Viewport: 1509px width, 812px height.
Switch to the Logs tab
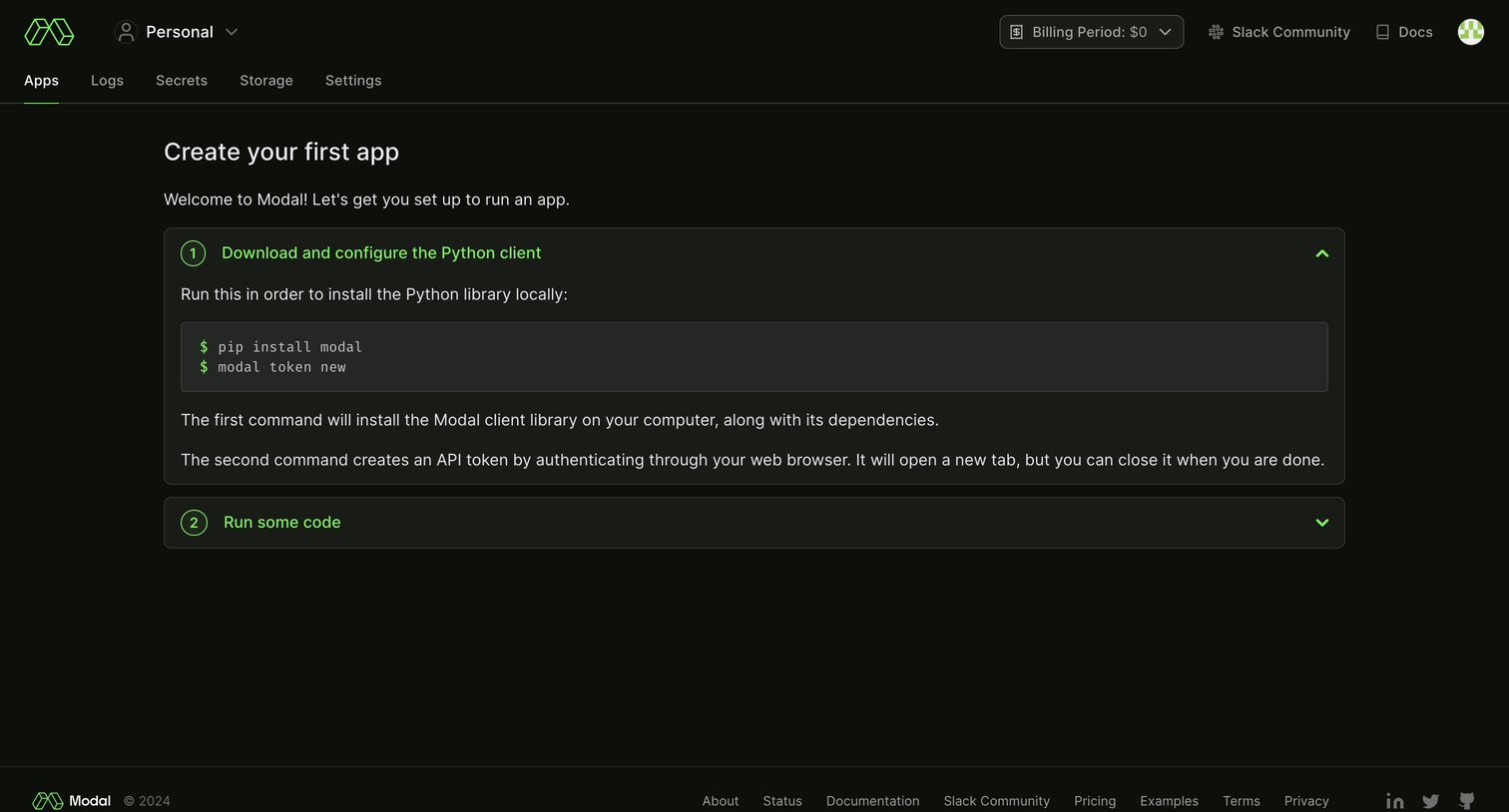tap(107, 81)
